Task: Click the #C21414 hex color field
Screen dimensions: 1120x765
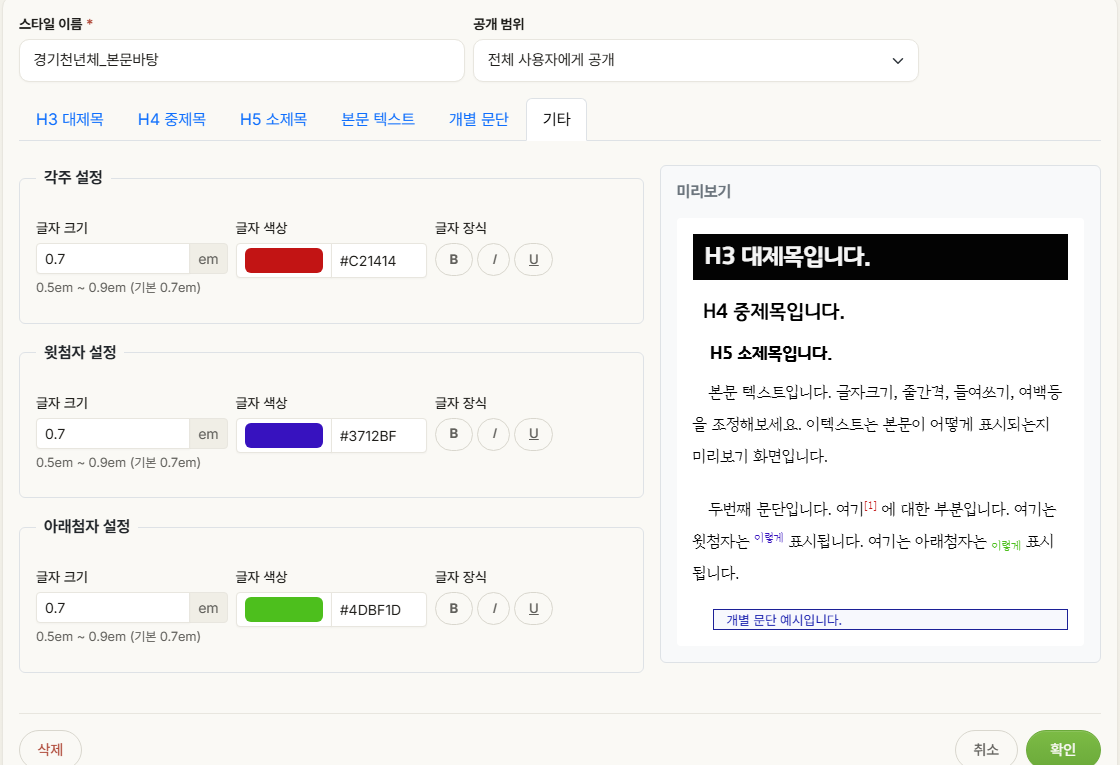Action: tap(379, 261)
